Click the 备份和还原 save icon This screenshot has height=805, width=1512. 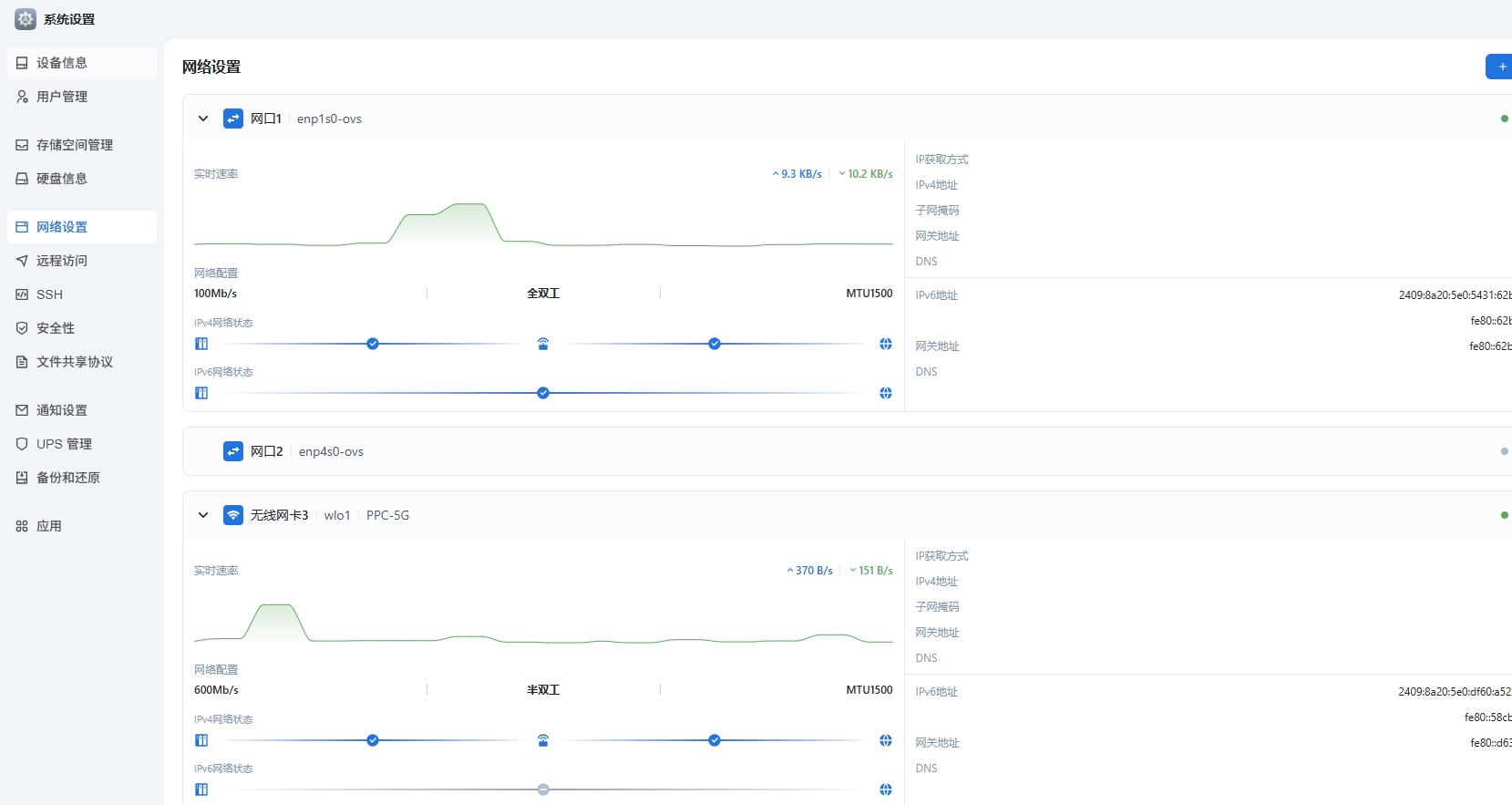coord(22,478)
